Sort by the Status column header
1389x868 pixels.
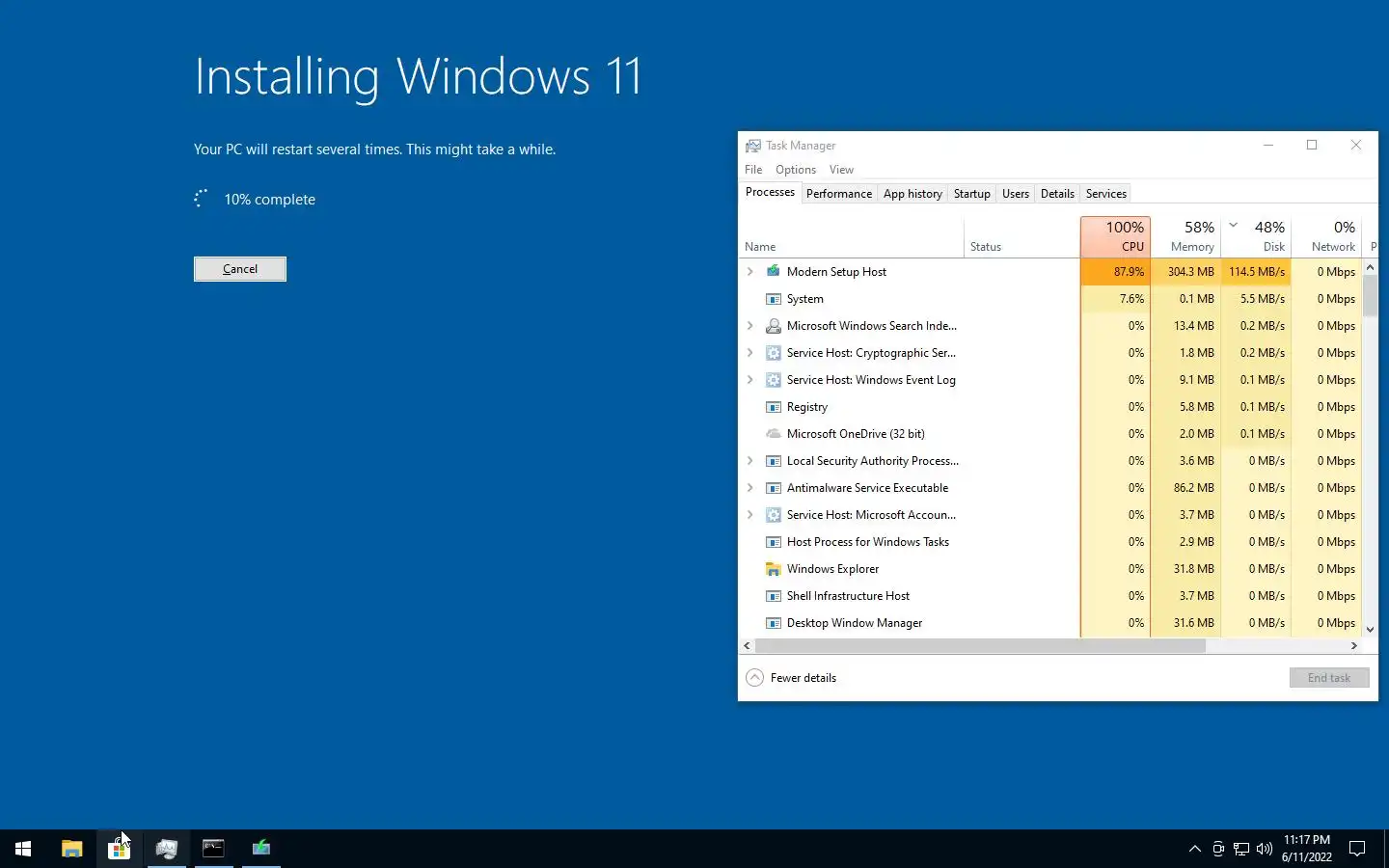[1021, 236]
